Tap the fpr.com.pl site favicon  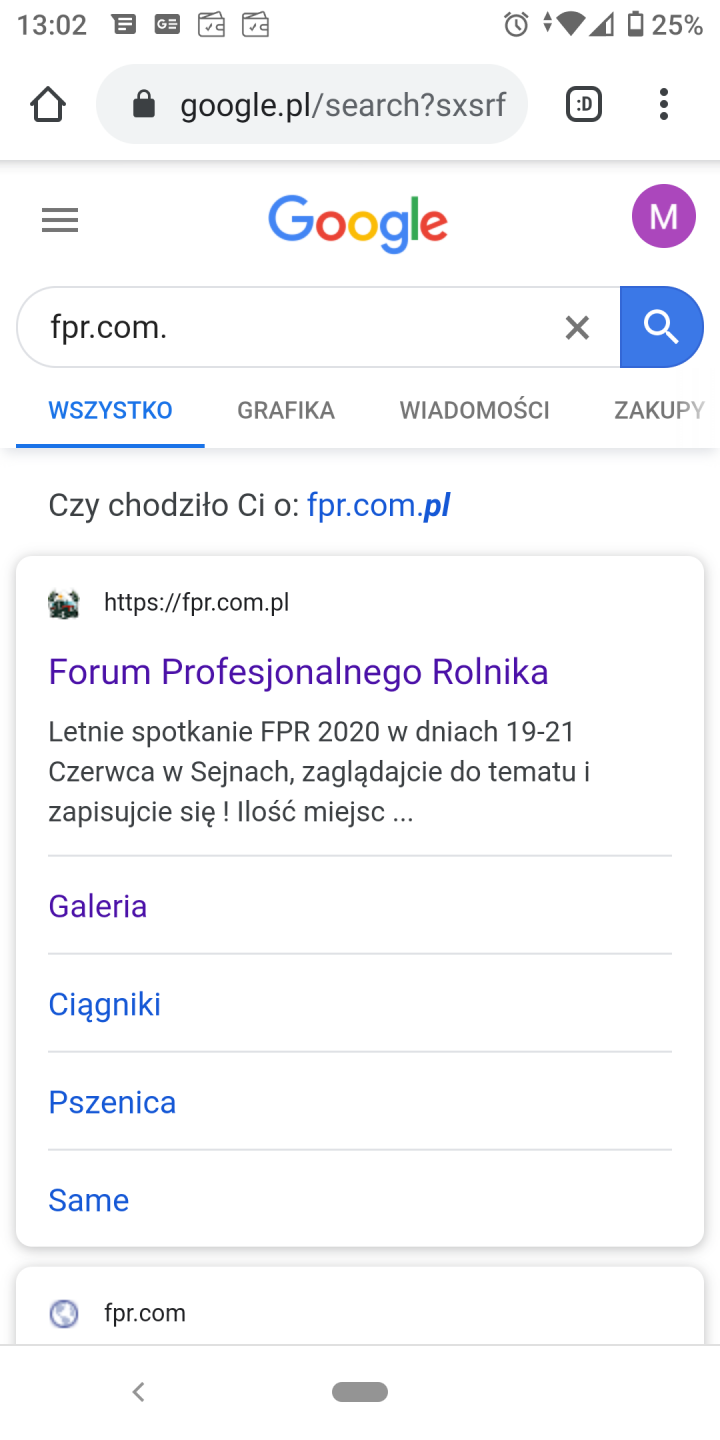click(x=64, y=603)
